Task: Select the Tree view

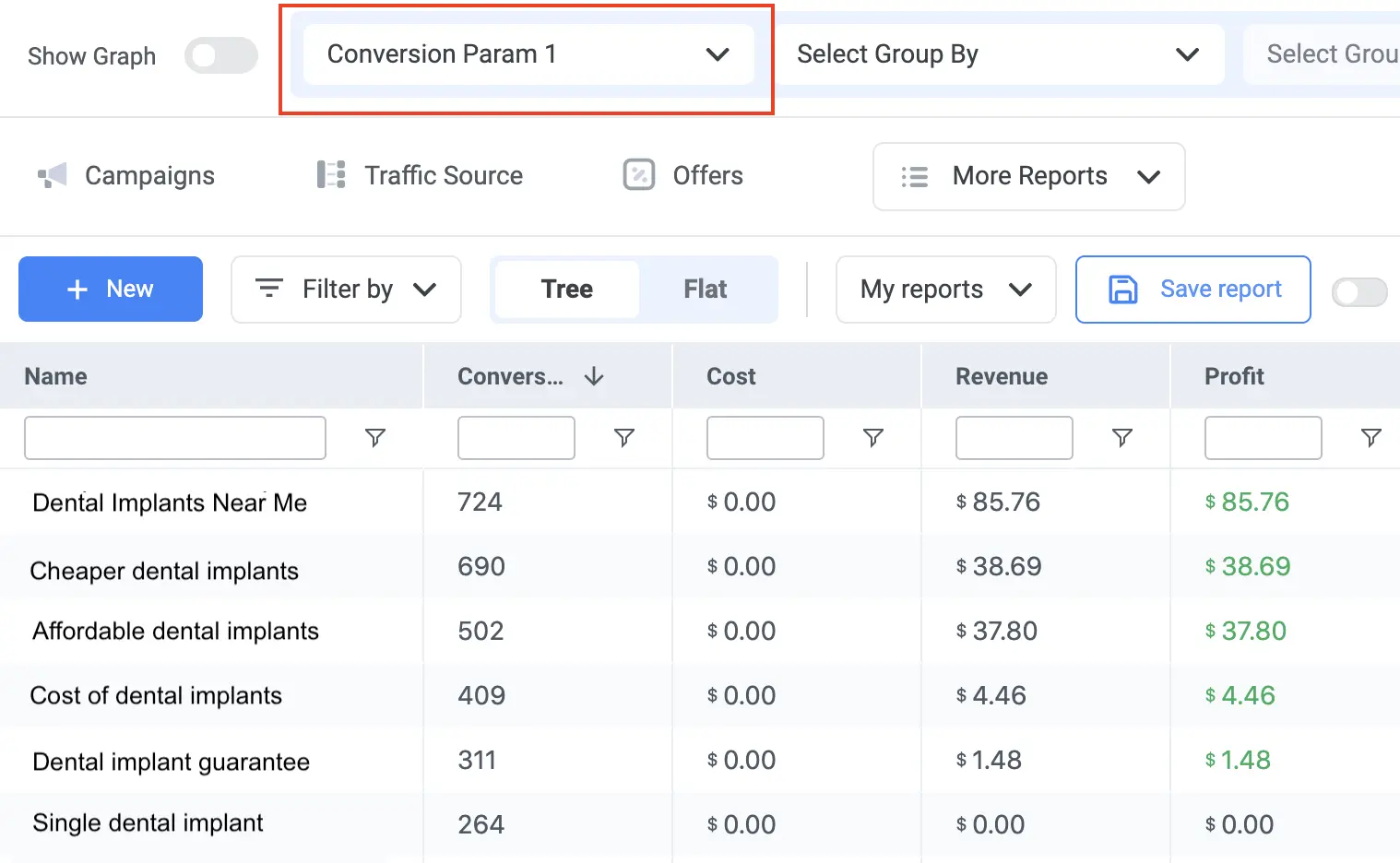Action: tap(567, 290)
